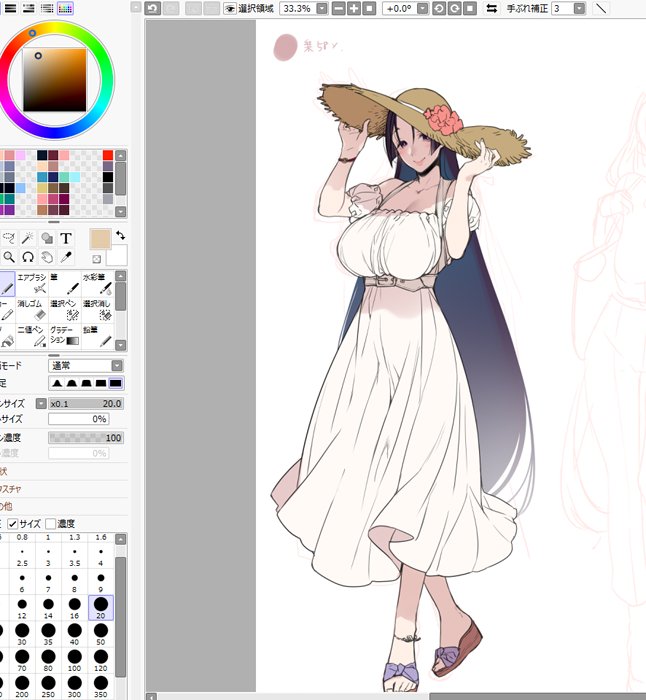Open the 手ぶれ補正 stabilizer dropdown

click(x=579, y=8)
